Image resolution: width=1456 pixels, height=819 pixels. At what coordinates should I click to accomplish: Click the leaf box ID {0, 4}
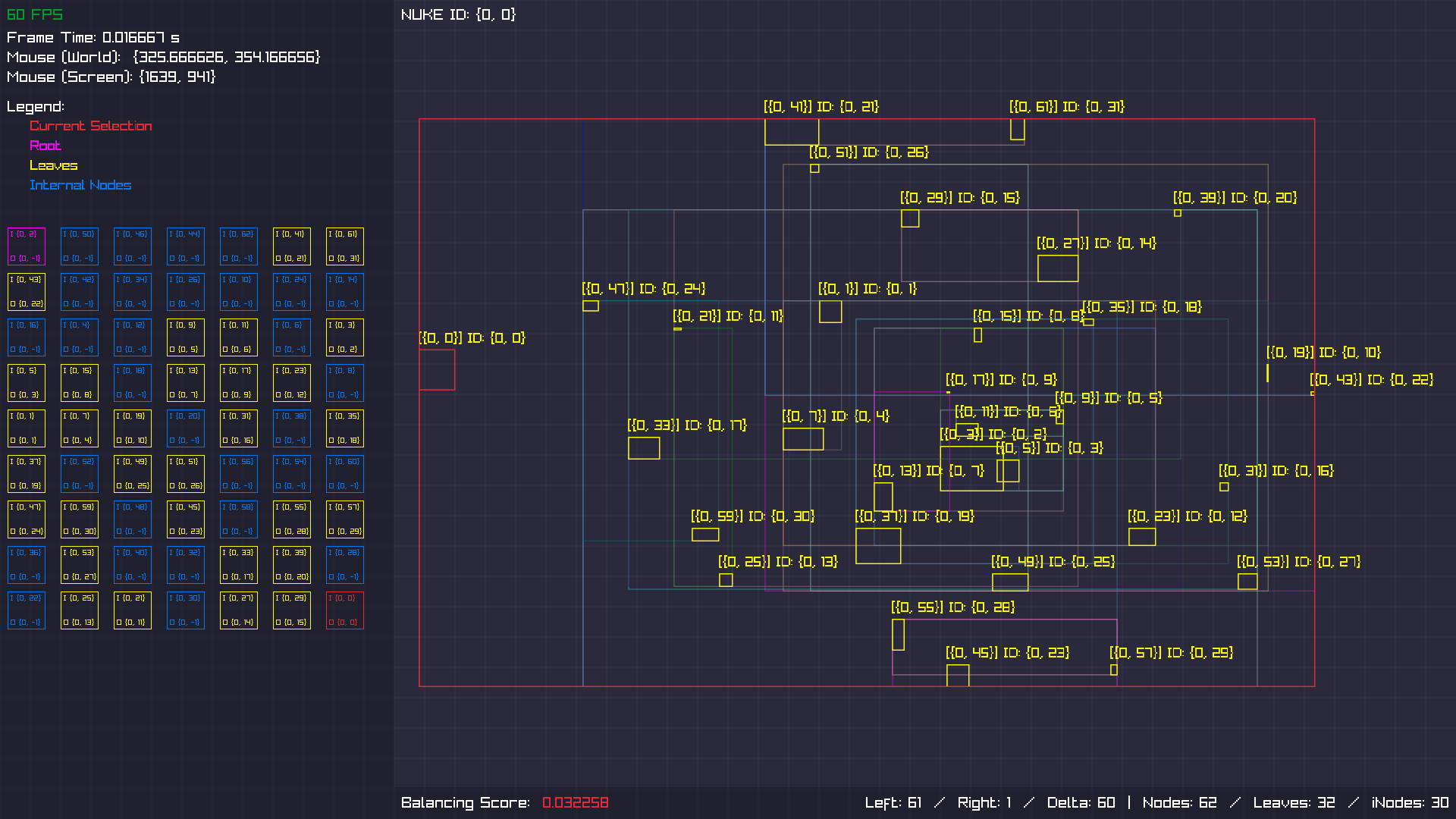(803, 439)
